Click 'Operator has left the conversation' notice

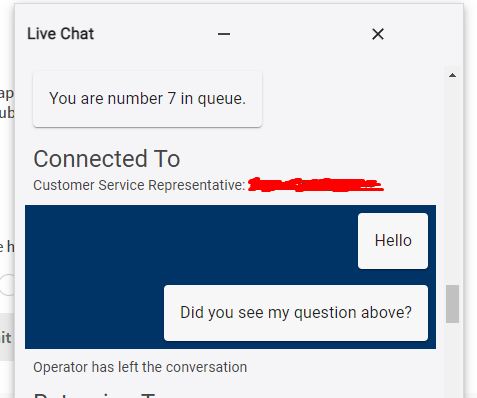[x=140, y=367]
